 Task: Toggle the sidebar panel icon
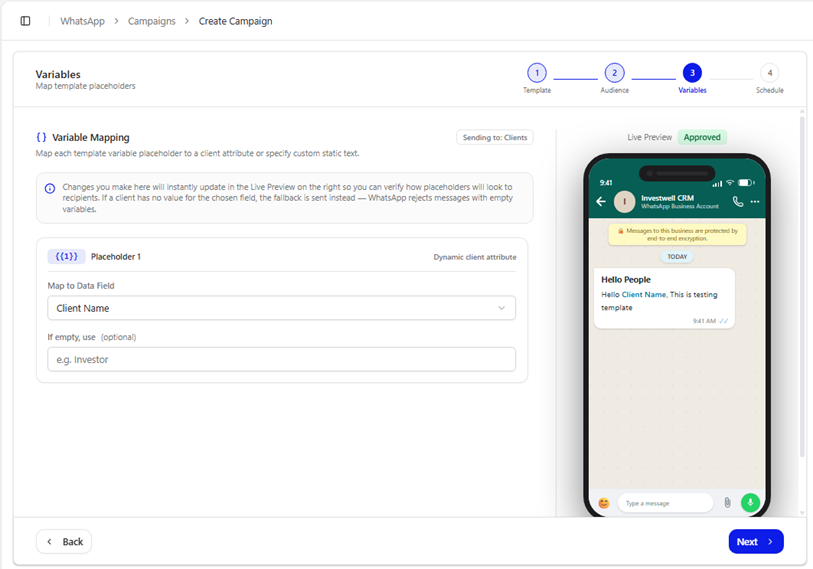tap(25, 21)
